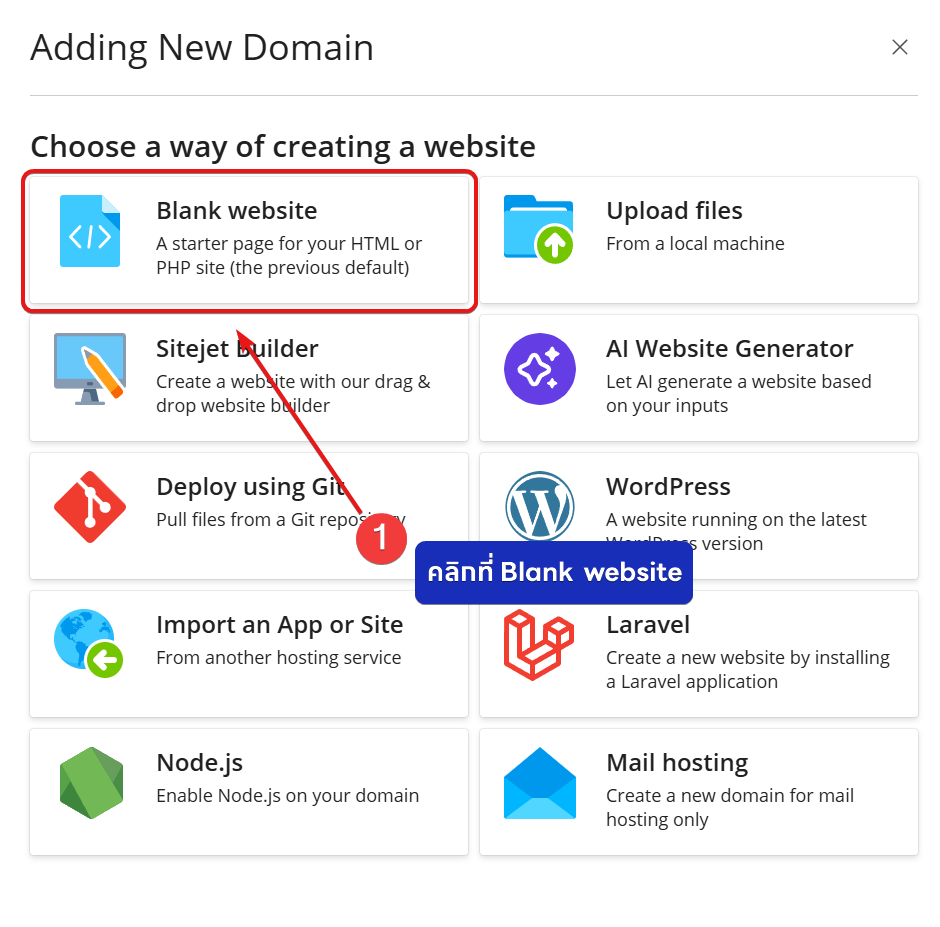Screen dimensions: 940x927
Task: Open the Sitejet Builder option title
Action: click(x=237, y=349)
